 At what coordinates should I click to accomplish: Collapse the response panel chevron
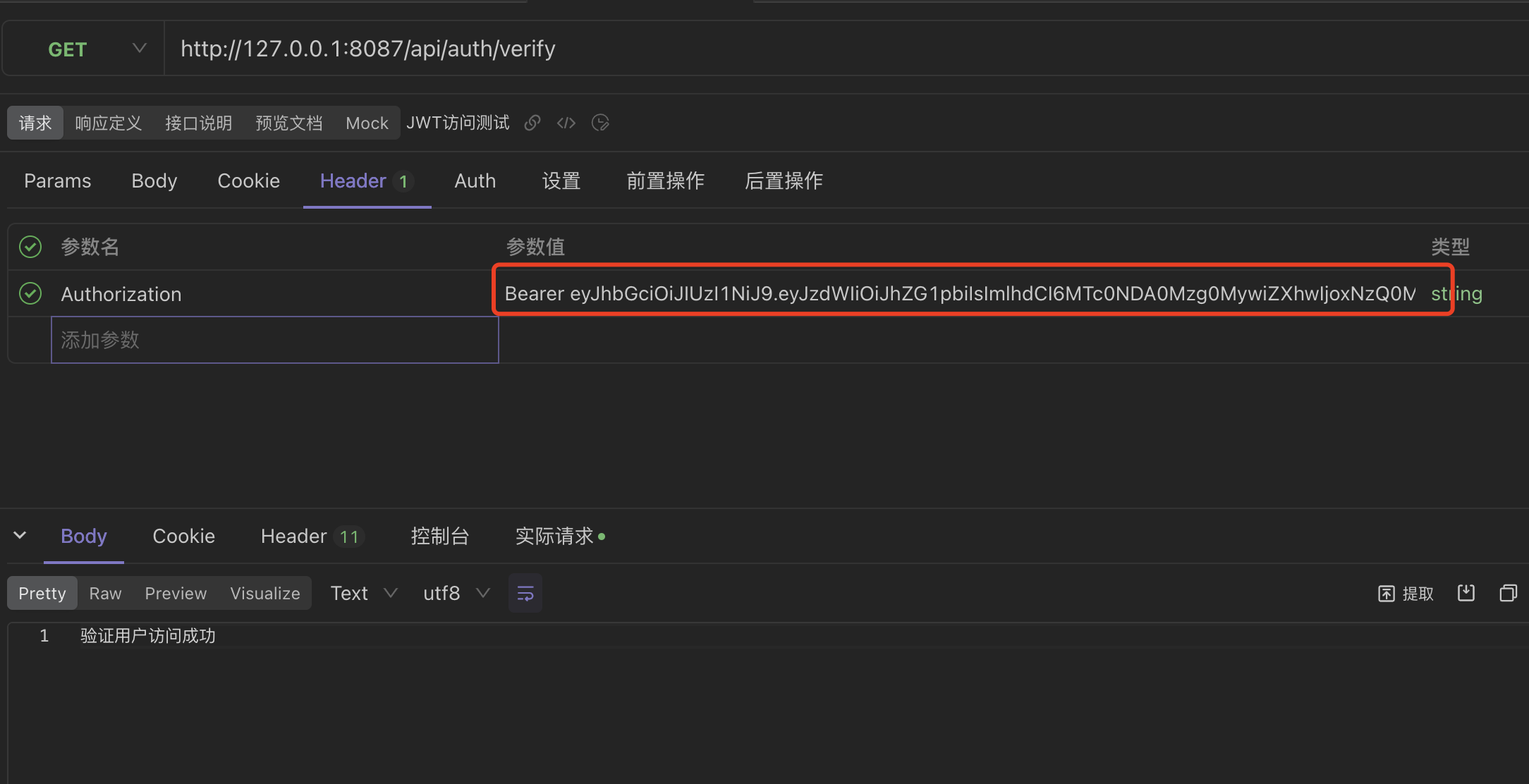click(x=20, y=535)
